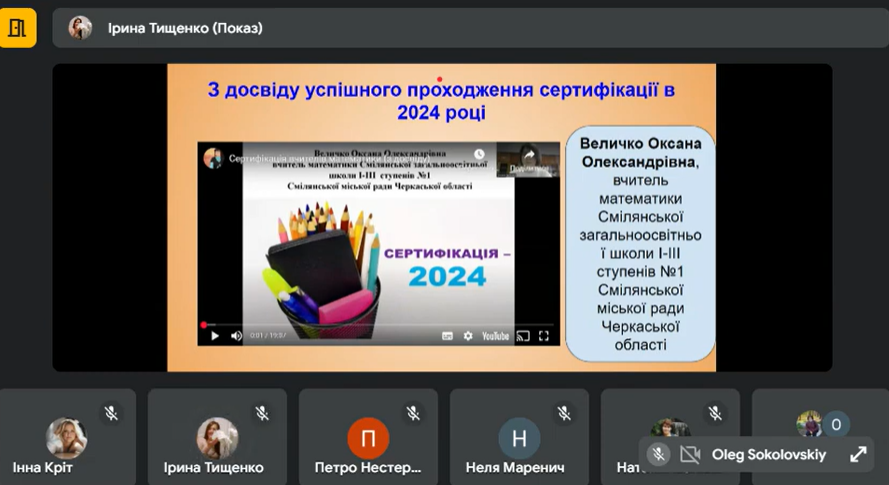Image resolution: width=889 pixels, height=485 pixels.
Task: Select presenter tab Ірина Тищенко (Показ)
Action: pos(185,28)
